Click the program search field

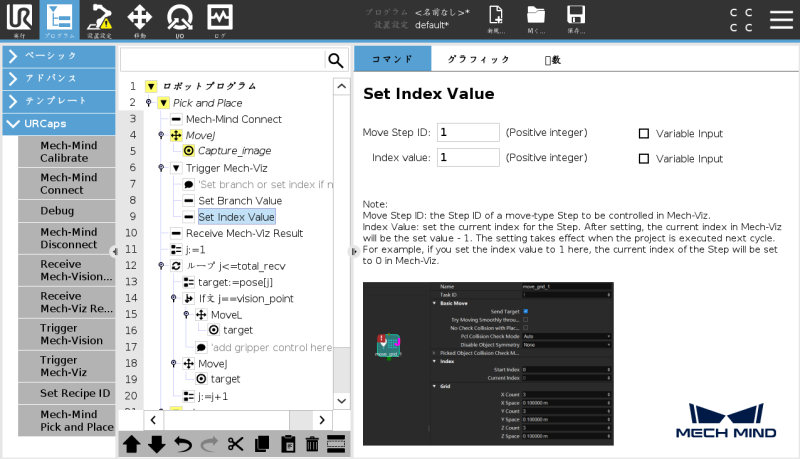click(x=223, y=61)
